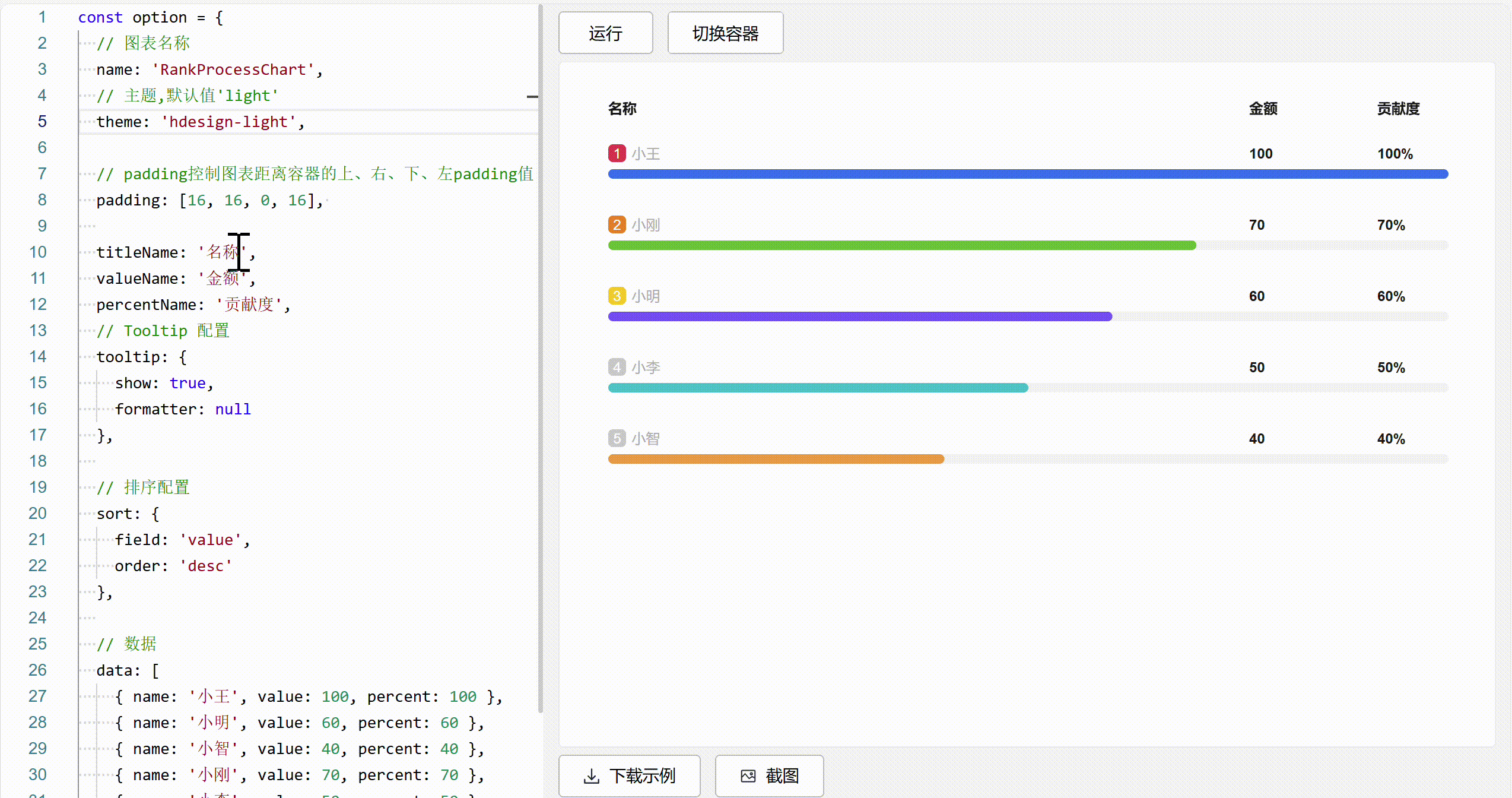1512x798 pixels.
Task: Place cursor on theme 'hdesign-light' line
Action: pos(228,122)
